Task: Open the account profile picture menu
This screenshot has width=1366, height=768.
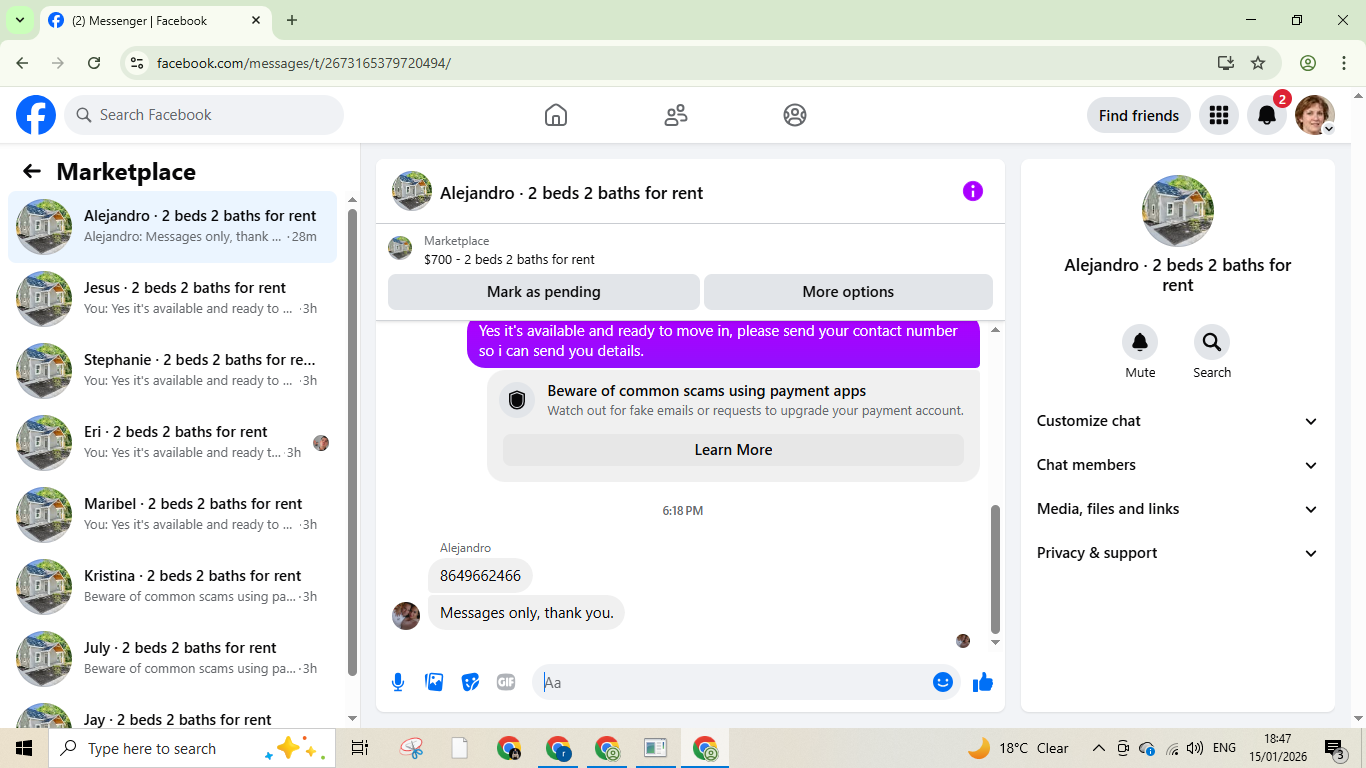Action: coord(1315,115)
